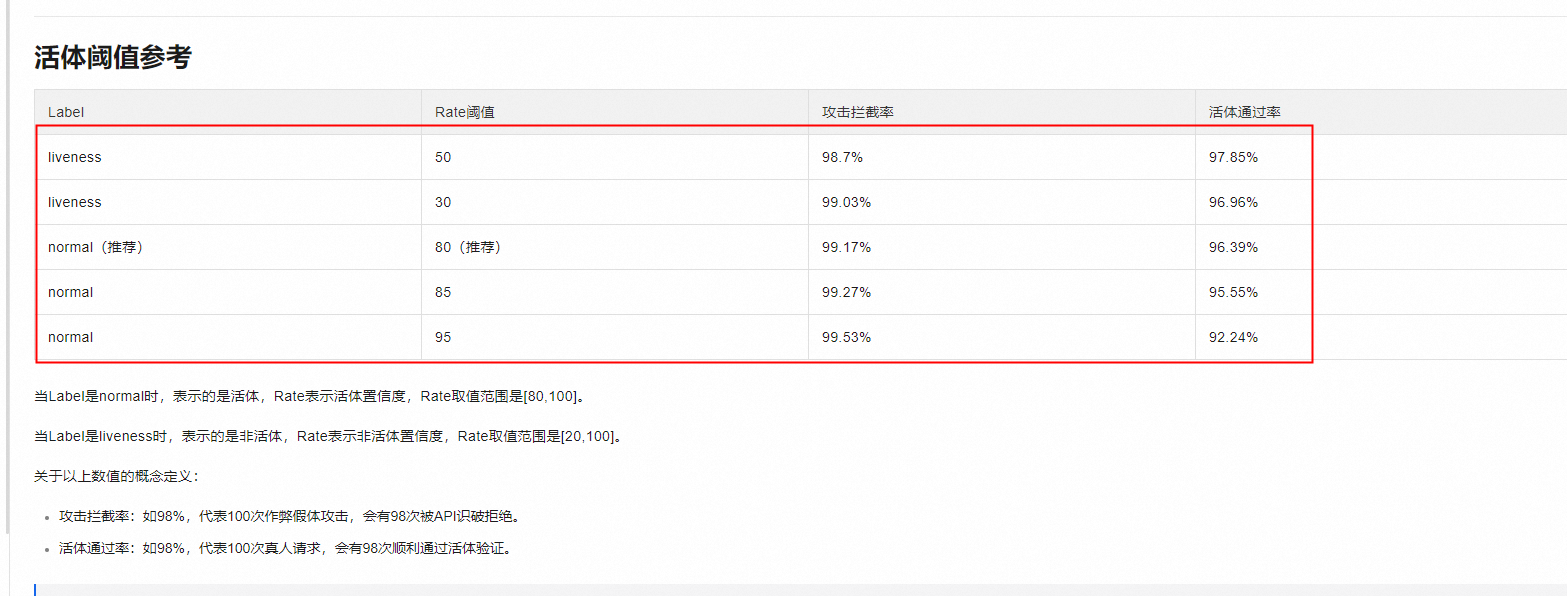Viewport: 1567px width, 596px height.
Task: Click the Rate threshold cell showing 85
Action: pos(443,292)
